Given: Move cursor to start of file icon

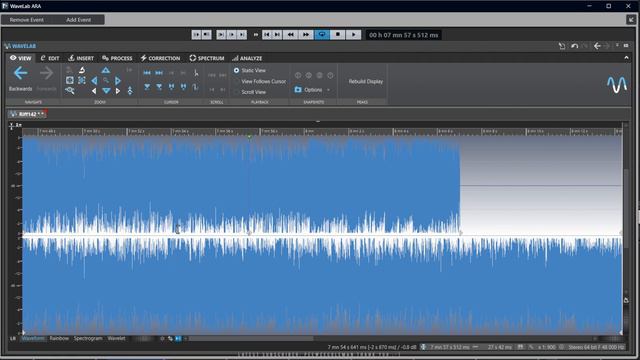Looking at the screenshot, I should click(x=147, y=73).
